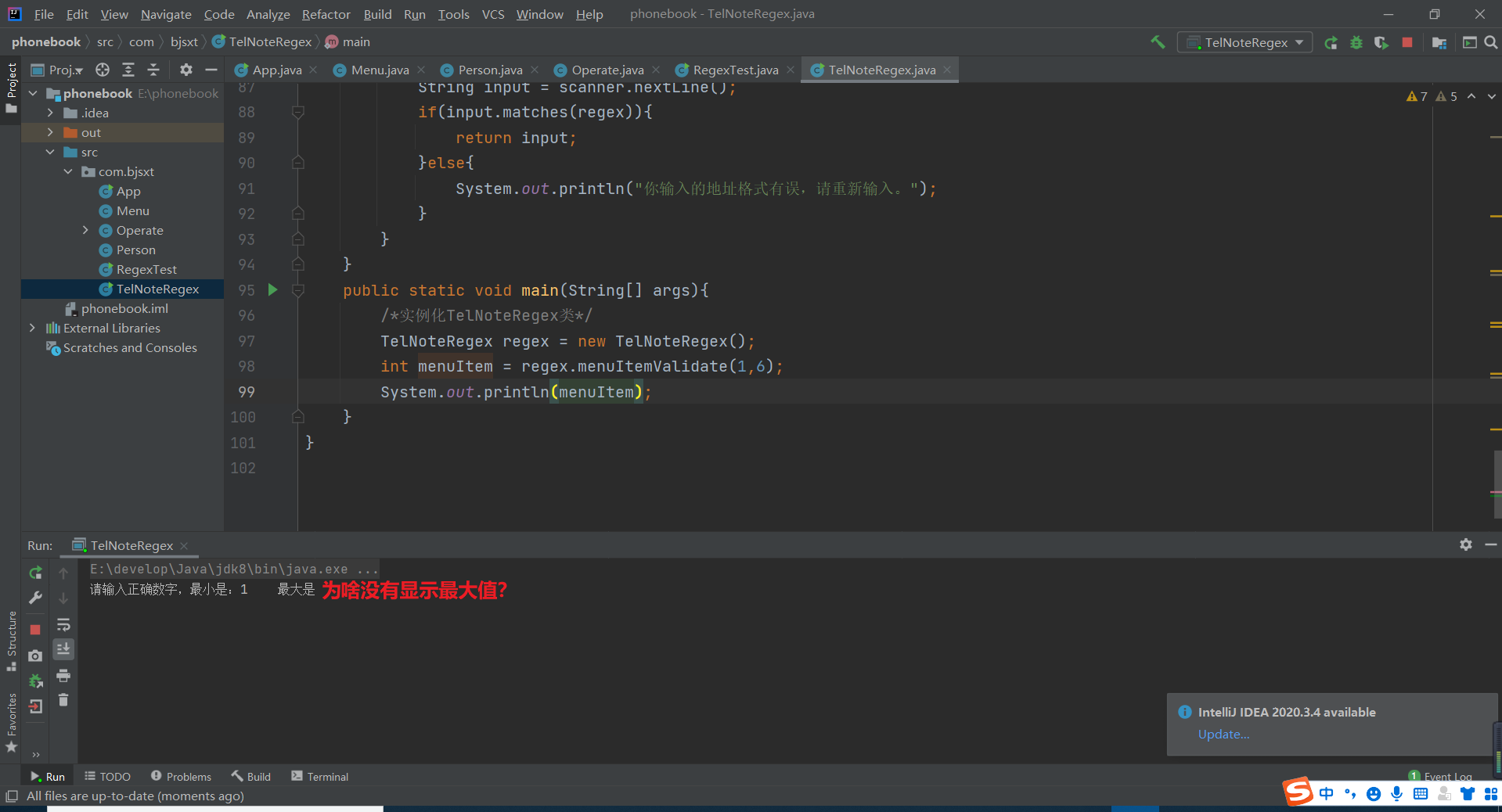
Task: Close the TelNoteRegex.java editor tab
Action: point(947,70)
